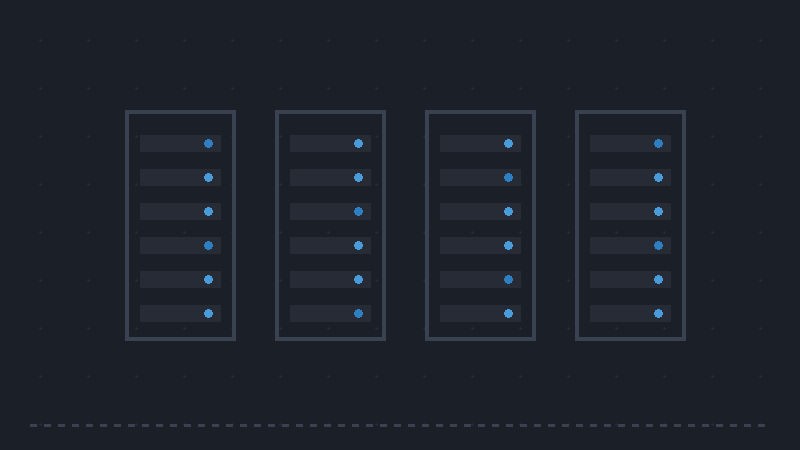Image resolution: width=800 pixels, height=450 pixels.
Task: Click third slot LED in second rack
Action: [359, 212]
